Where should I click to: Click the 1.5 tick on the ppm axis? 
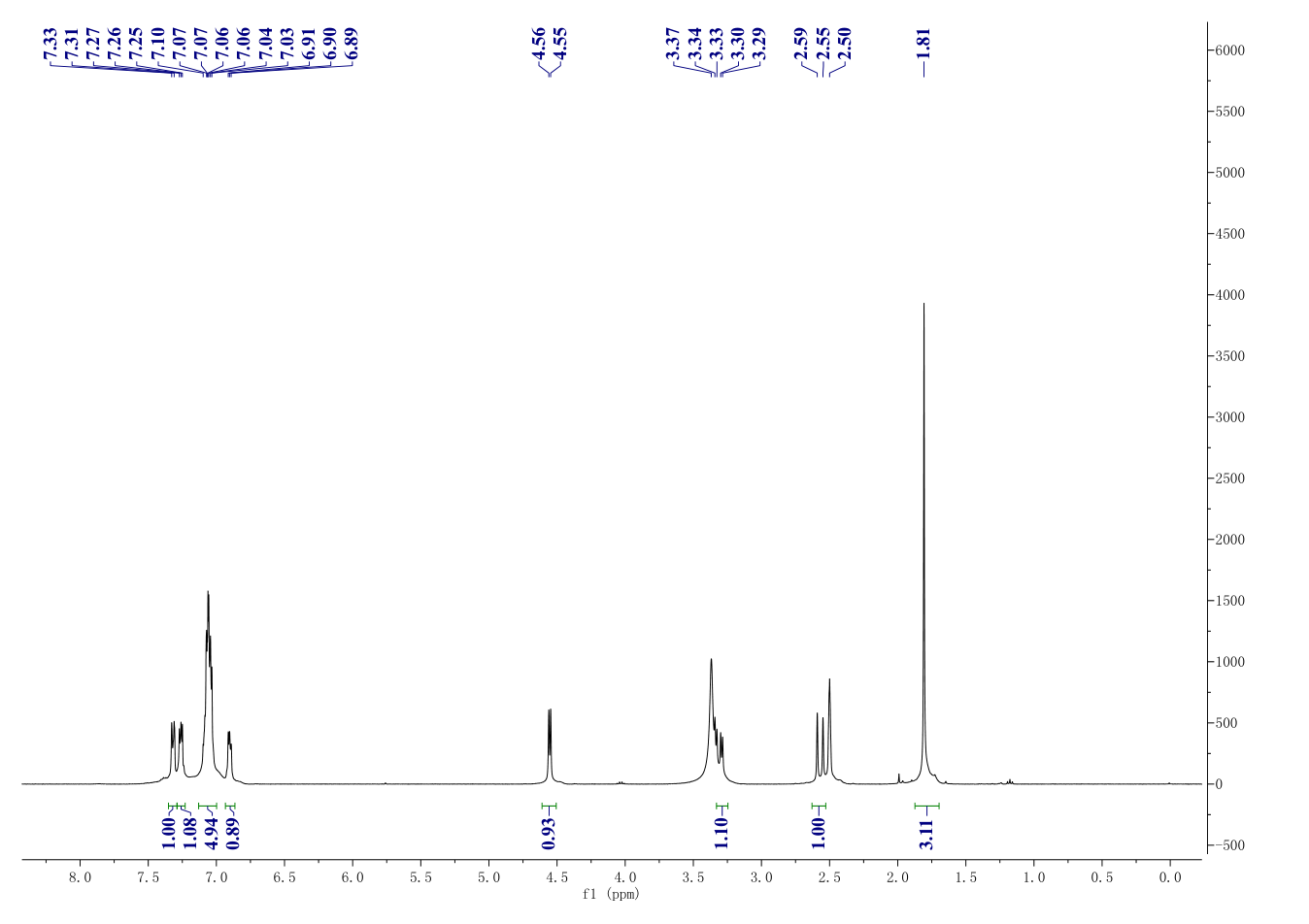tap(965, 877)
